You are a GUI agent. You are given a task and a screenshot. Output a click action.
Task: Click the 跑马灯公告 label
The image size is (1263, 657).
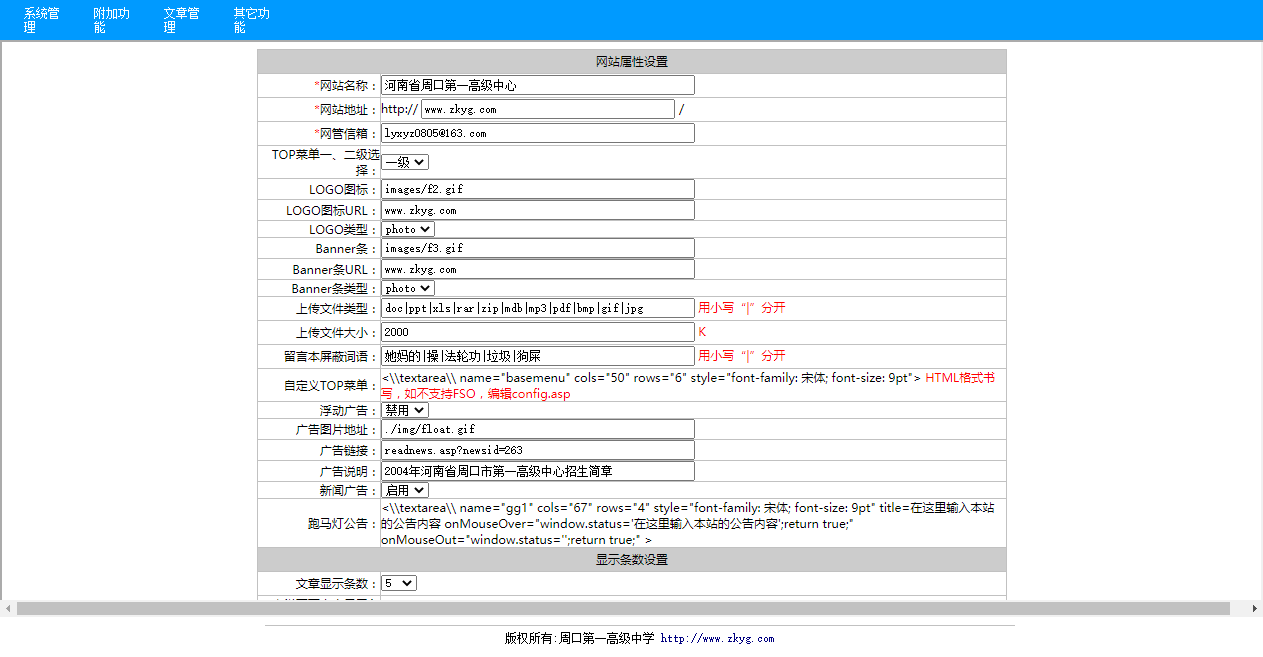point(343,524)
